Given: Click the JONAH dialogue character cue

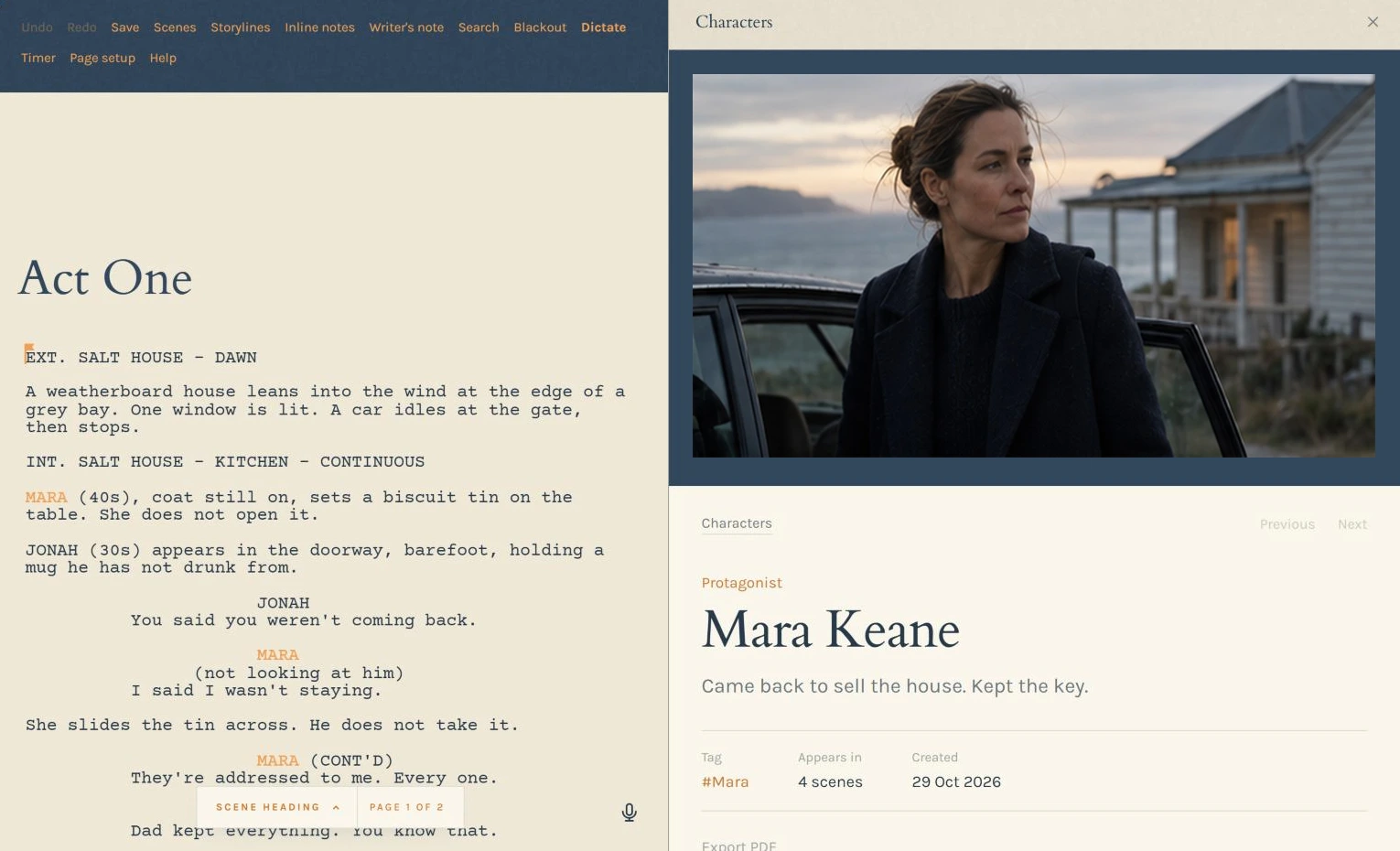Looking at the screenshot, I should click(x=283, y=603).
